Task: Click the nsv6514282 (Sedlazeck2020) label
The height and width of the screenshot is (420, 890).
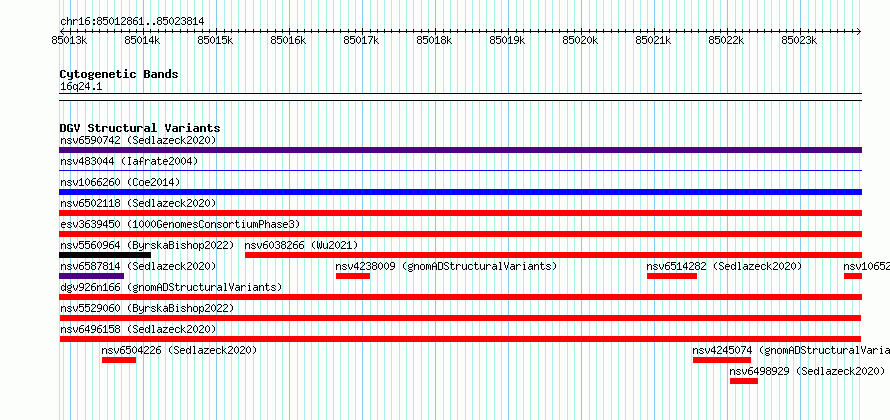Action: 724,266
